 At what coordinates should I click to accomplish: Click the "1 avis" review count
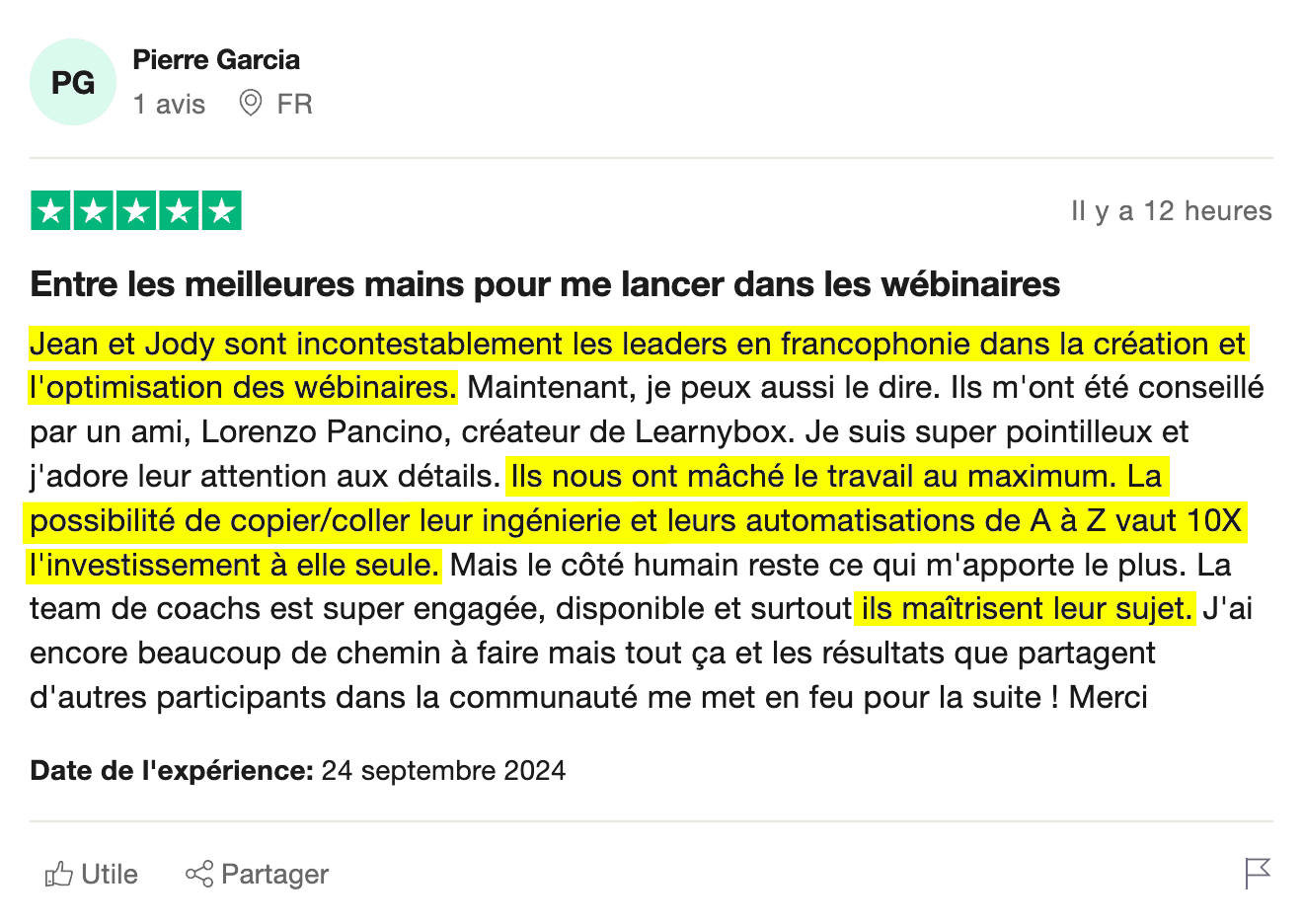pyautogui.click(x=170, y=104)
